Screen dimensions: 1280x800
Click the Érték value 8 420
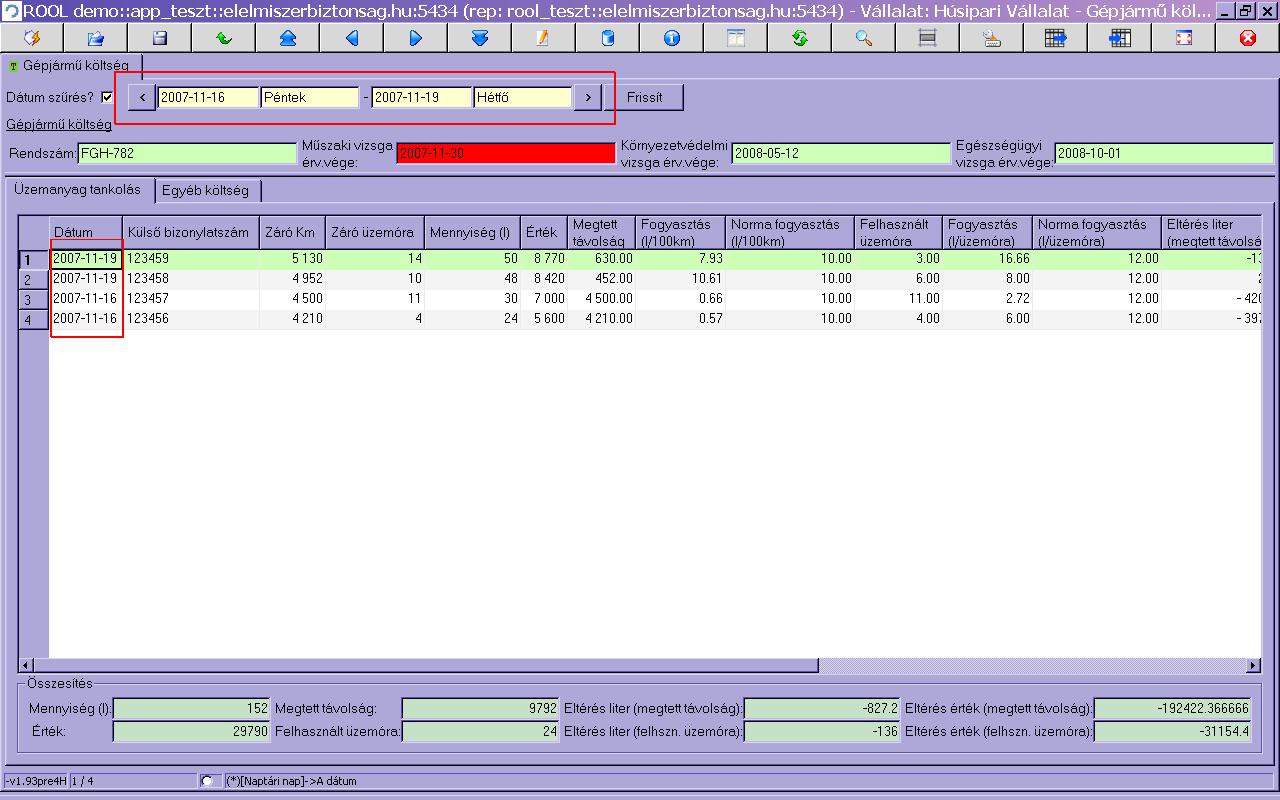tap(544, 279)
